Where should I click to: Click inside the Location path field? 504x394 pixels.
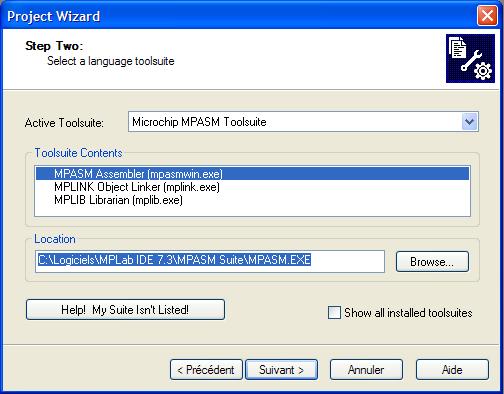pyautogui.click(x=210, y=261)
